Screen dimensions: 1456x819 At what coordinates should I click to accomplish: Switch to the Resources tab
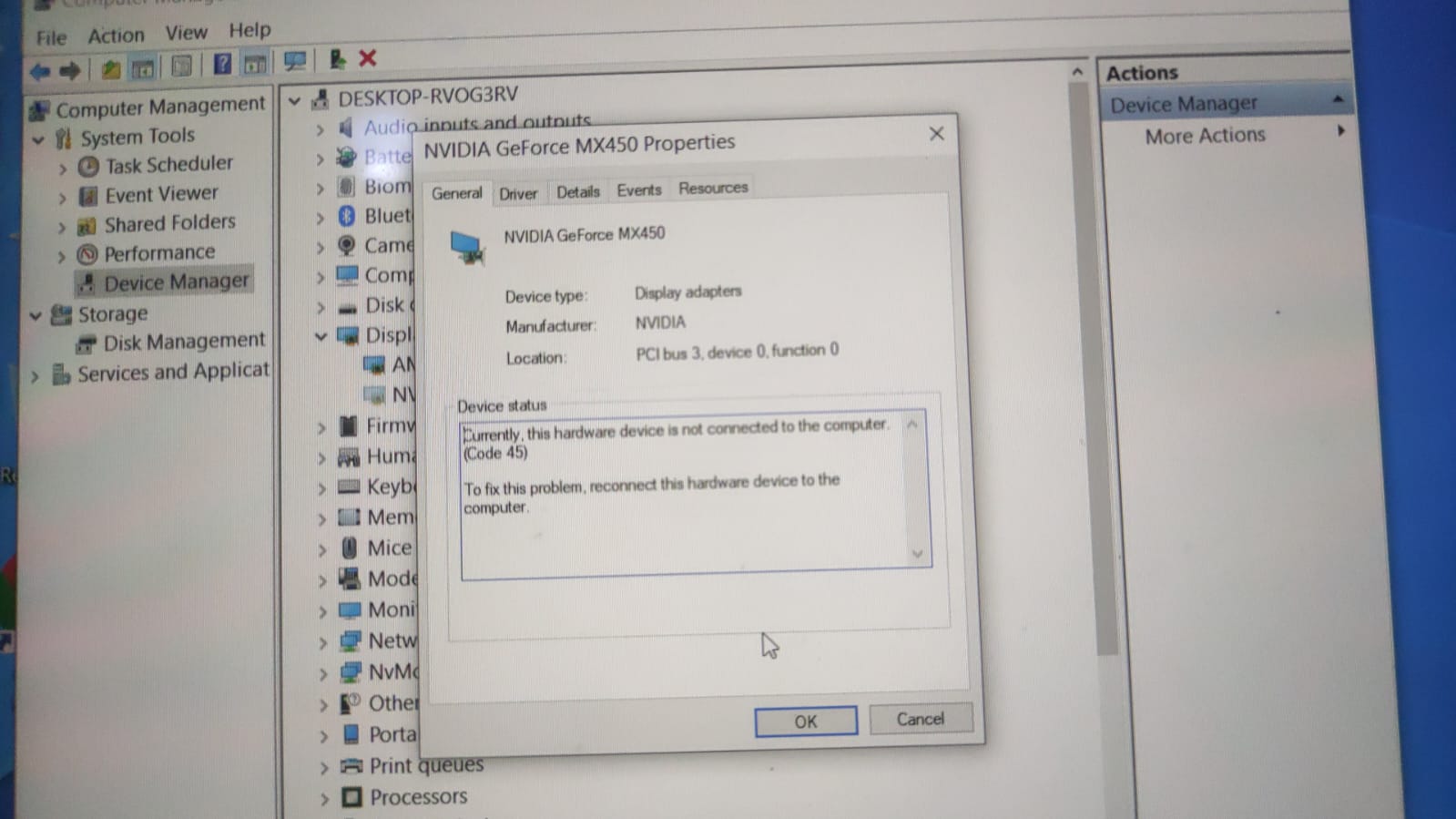click(x=713, y=188)
